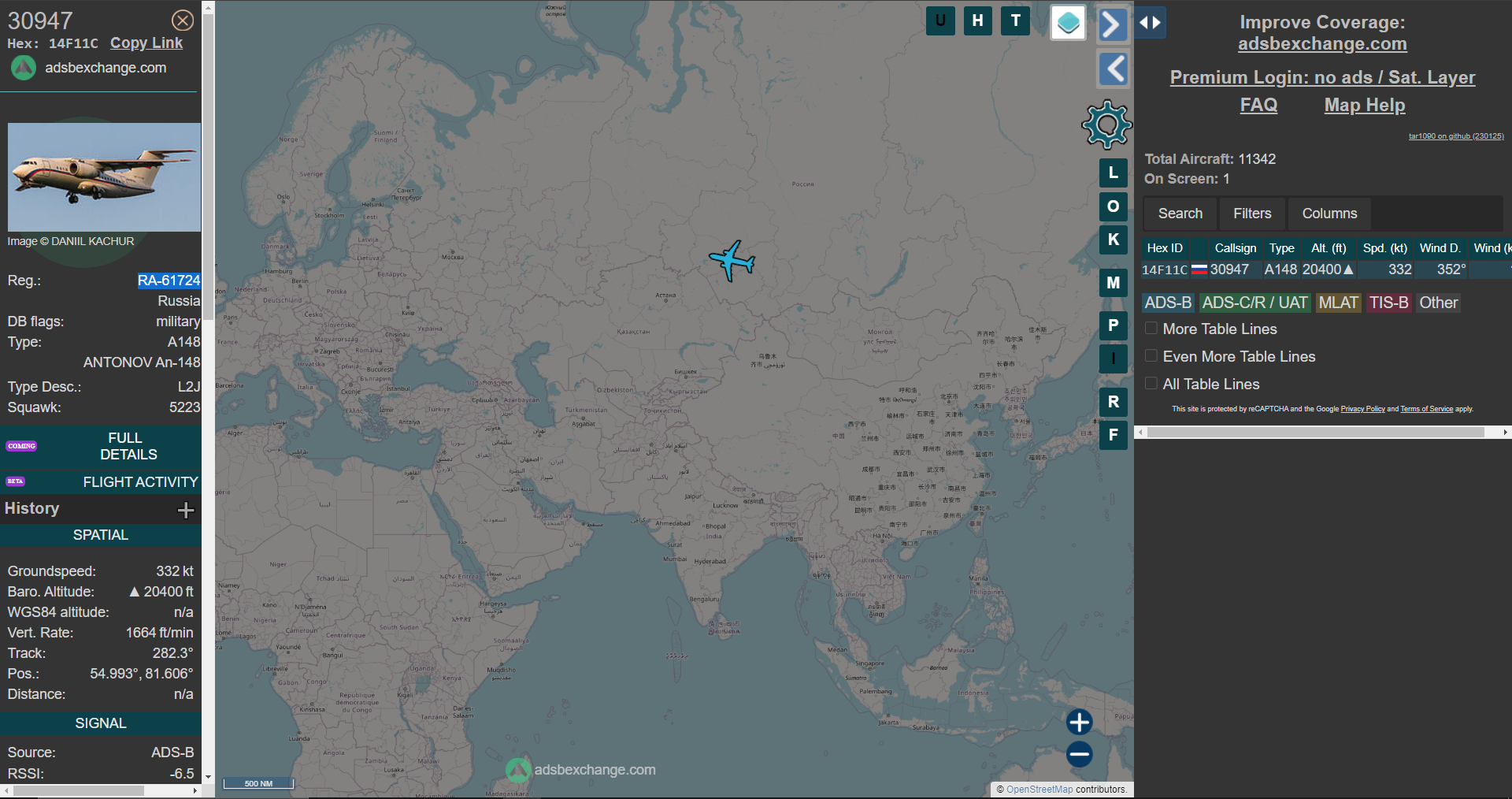Toggle the ADS-B source filter
This screenshot has height=799, width=1512.
tap(1168, 303)
